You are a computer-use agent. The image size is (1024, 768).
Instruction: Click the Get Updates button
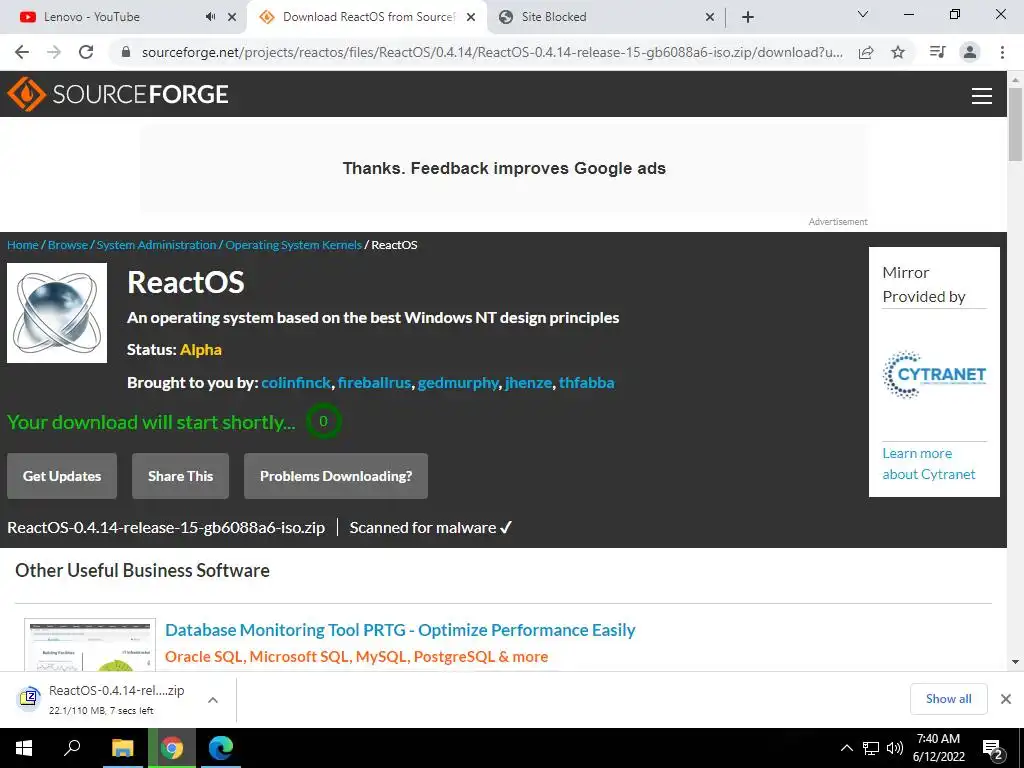coord(62,476)
